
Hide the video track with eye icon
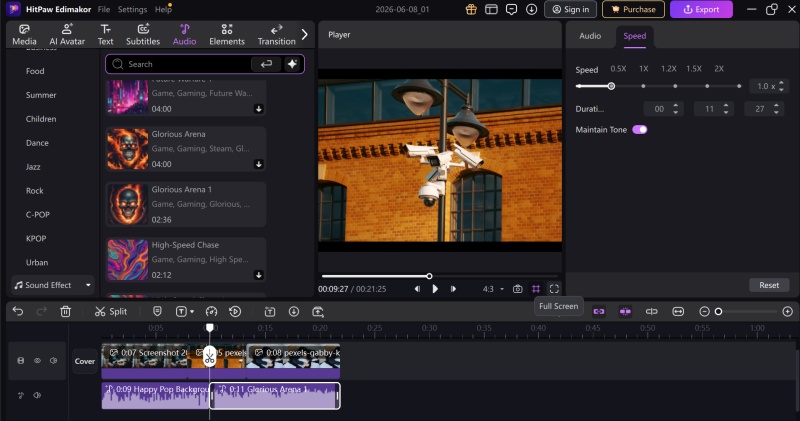37,360
